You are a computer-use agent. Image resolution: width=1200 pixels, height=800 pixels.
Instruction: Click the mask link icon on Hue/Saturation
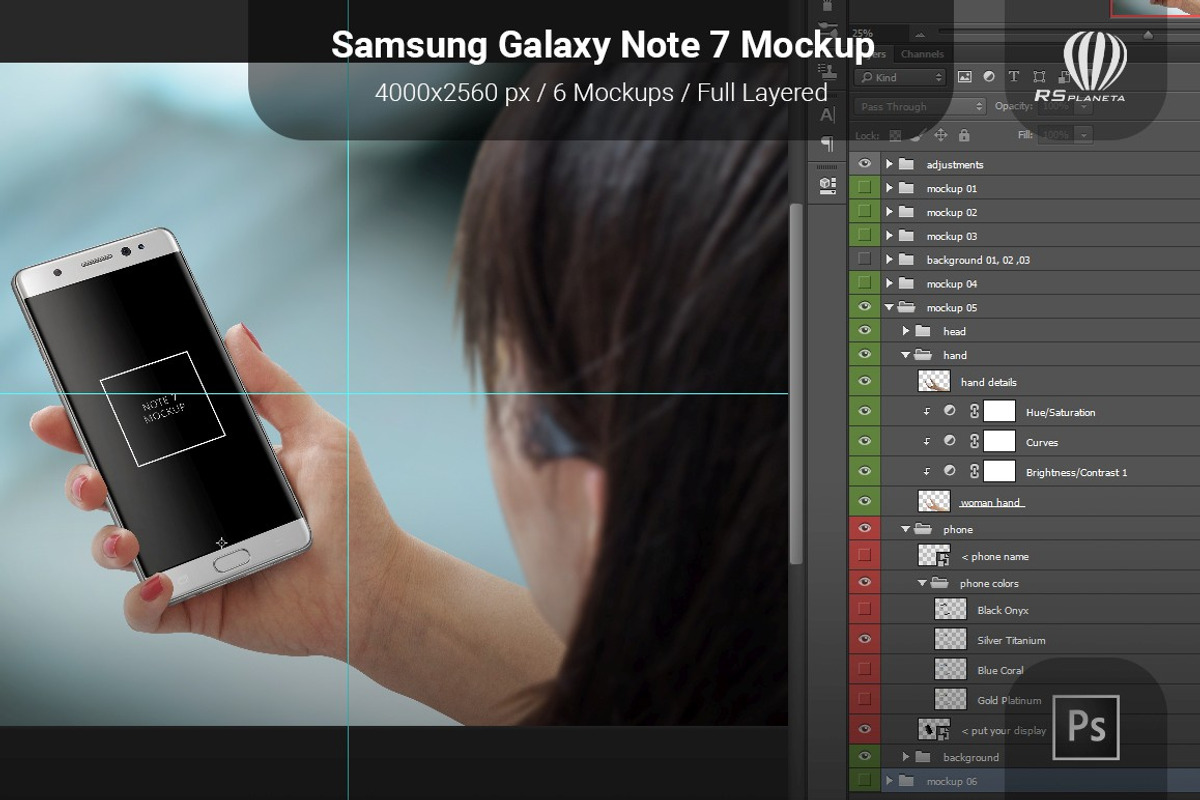click(x=973, y=411)
